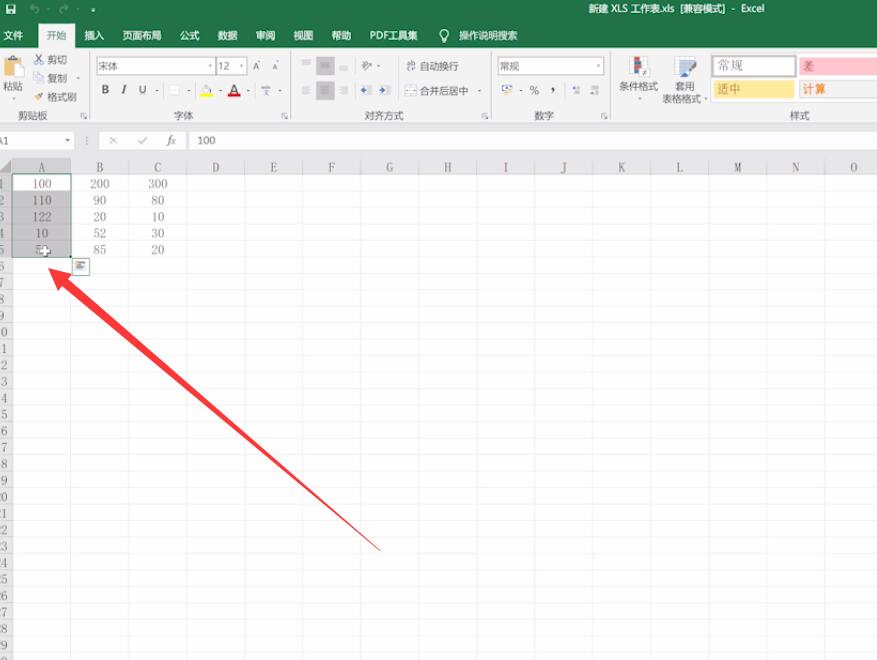Click the Comma Style icon
The width and height of the screenshot is (877, 660).
click(x=553, y=90)
